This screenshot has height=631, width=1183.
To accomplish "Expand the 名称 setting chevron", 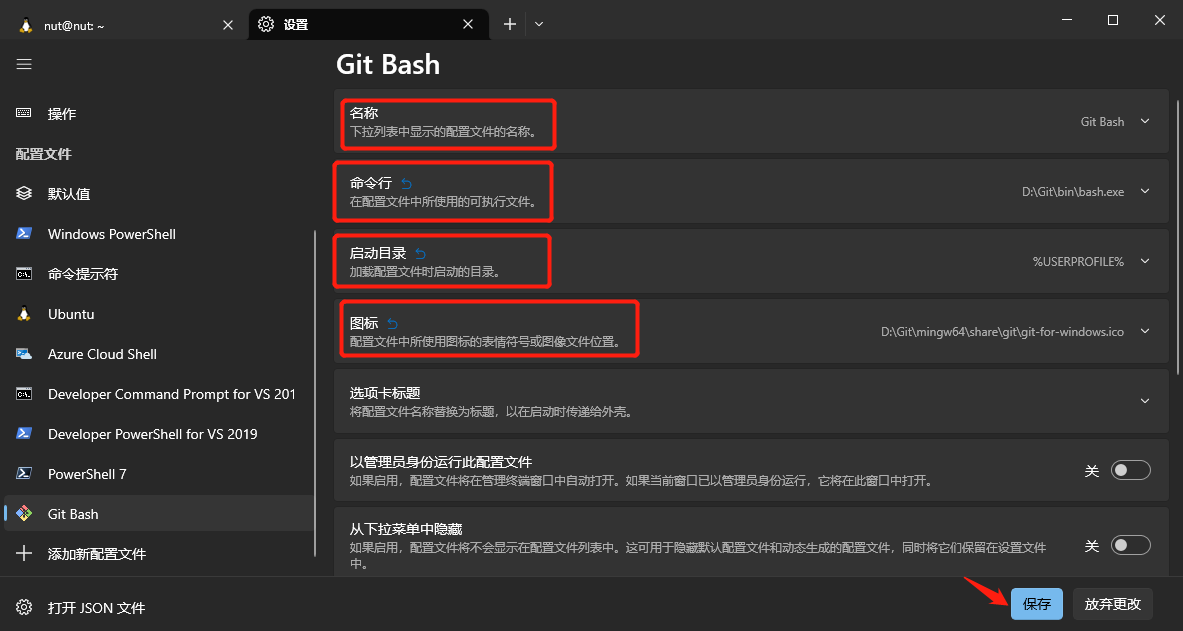I will click(1145, 122).
